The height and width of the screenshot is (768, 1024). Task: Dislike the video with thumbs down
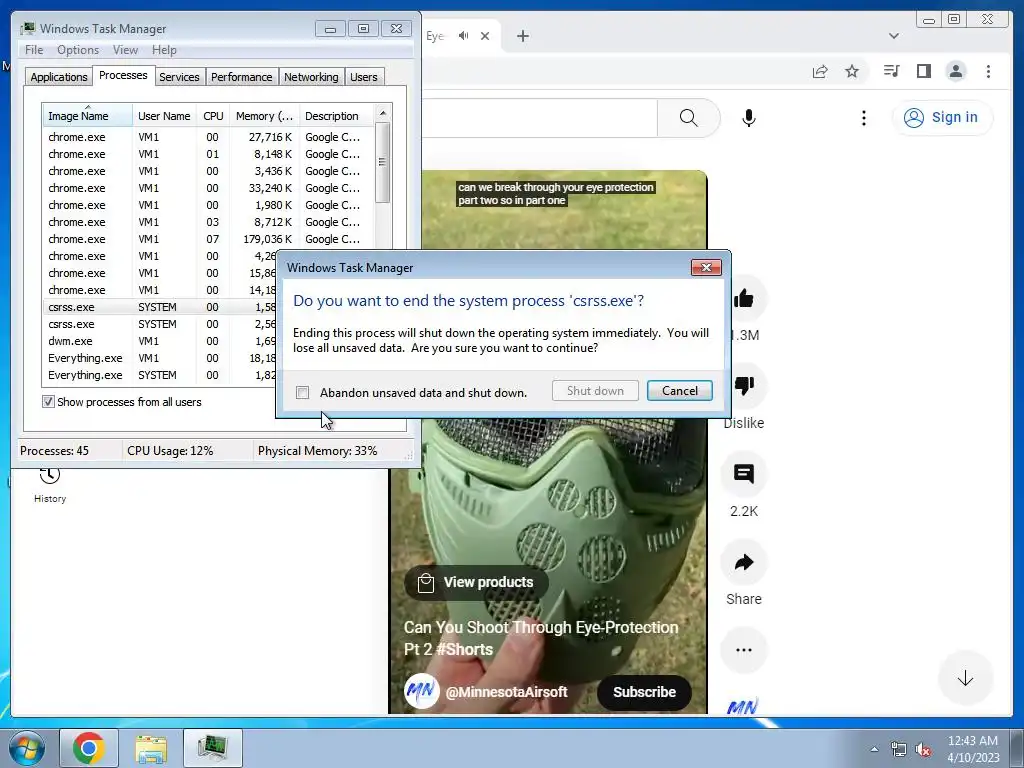click(x=744, y=385)
